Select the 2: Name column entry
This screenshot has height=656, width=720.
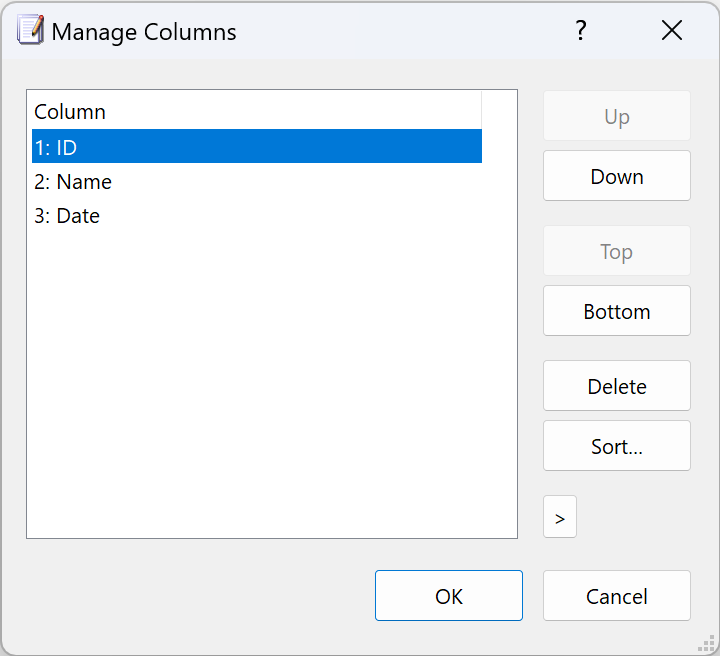[257, 182]
